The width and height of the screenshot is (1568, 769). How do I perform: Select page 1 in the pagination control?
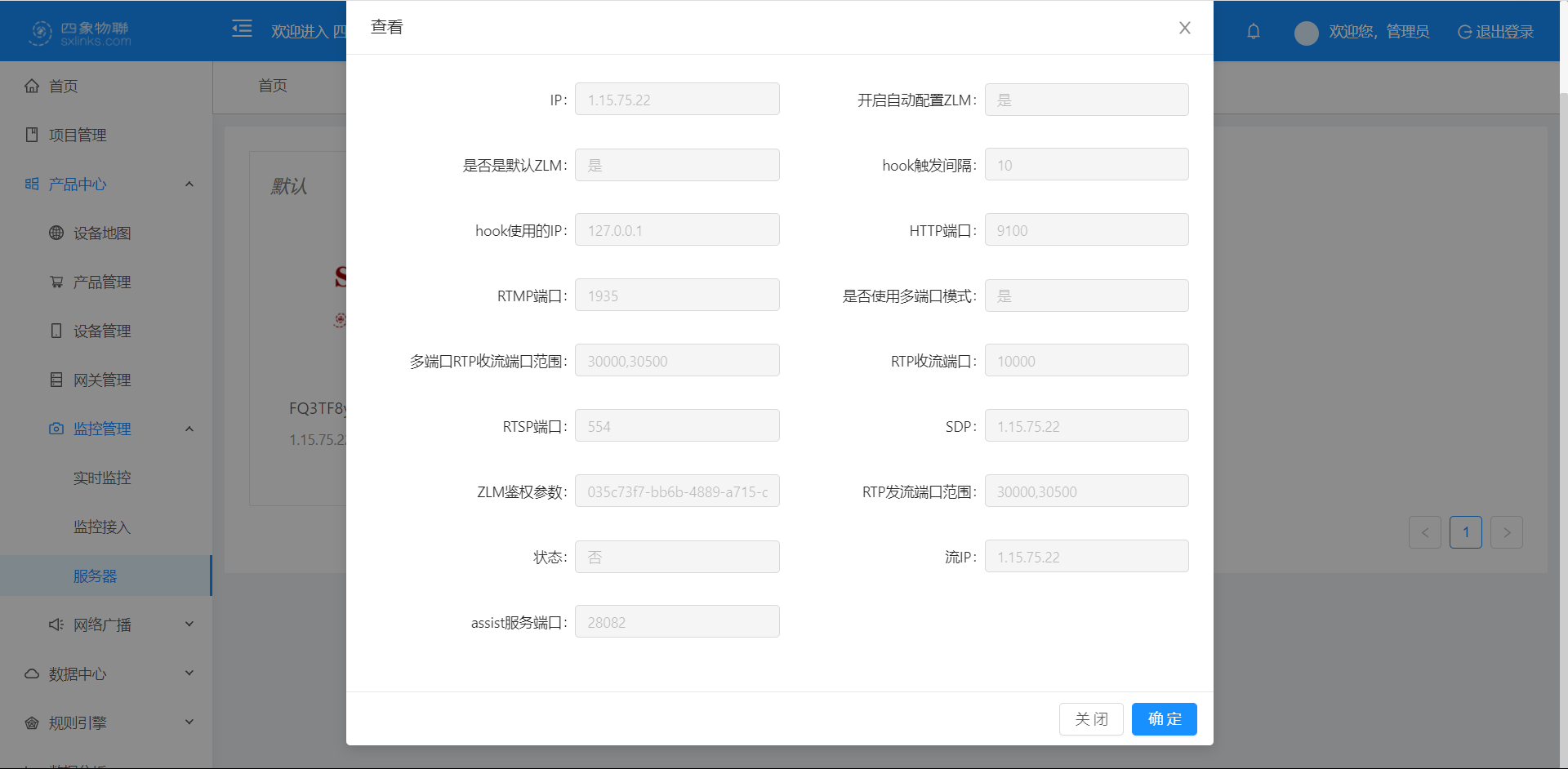coord(1466,531)
